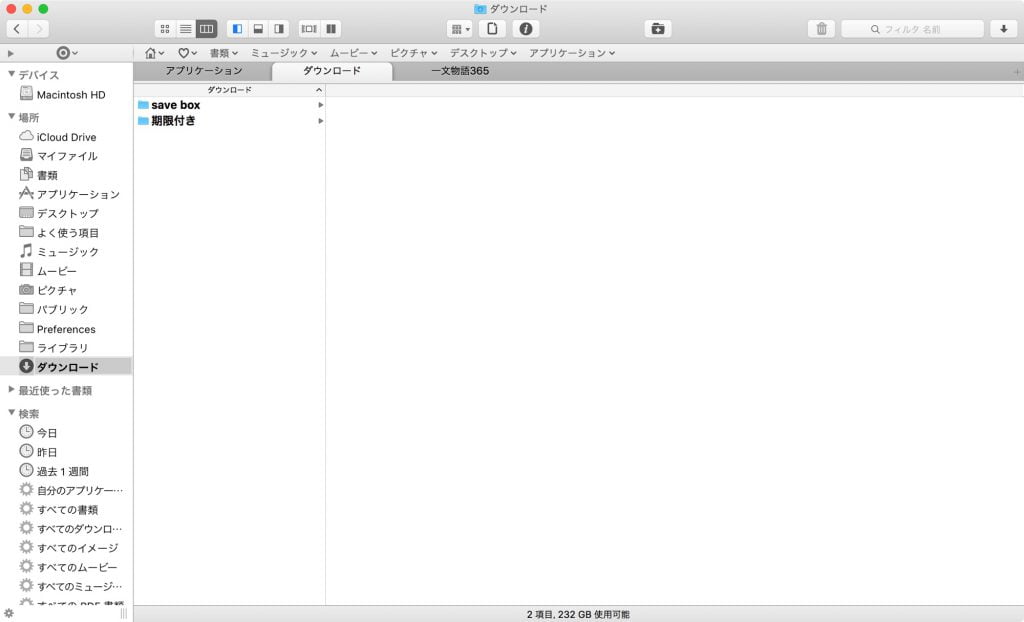
Task: Click the trash icon in toolbar
Action: [822, 29]
